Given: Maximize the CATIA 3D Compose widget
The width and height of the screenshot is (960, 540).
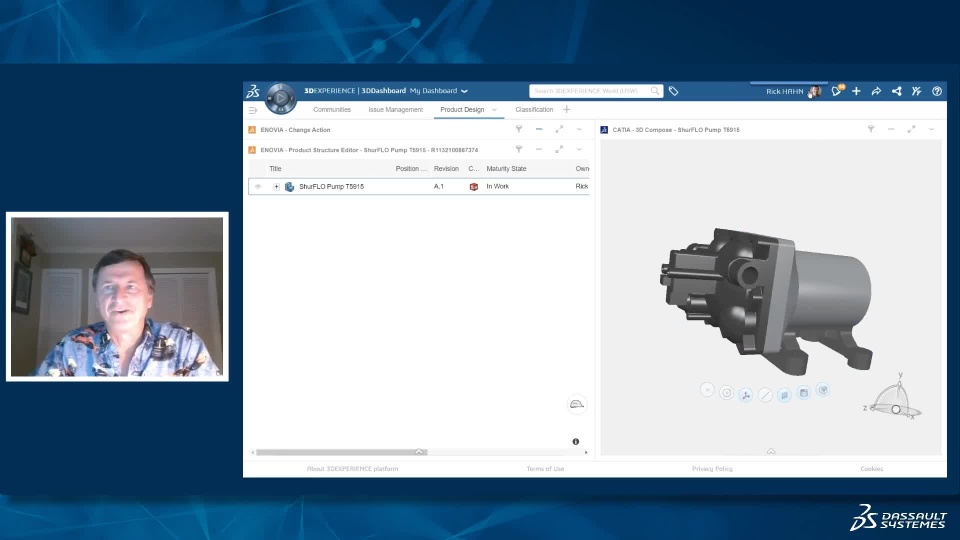Looking at the screenshot, I should (x=911, y=129).
